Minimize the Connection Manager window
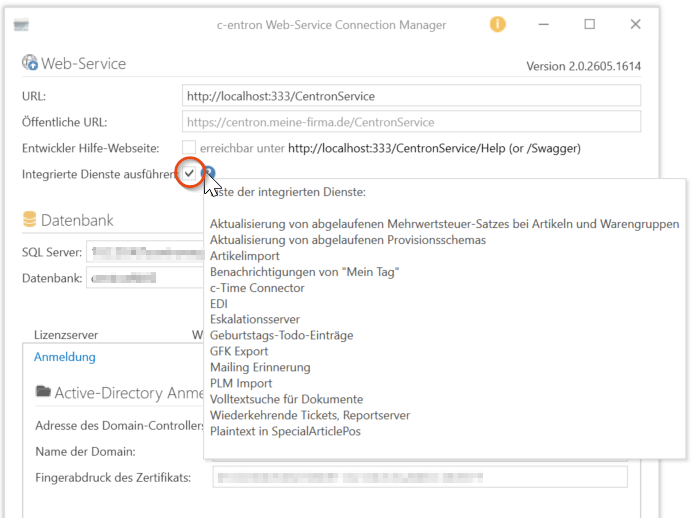 pos(543,24)
